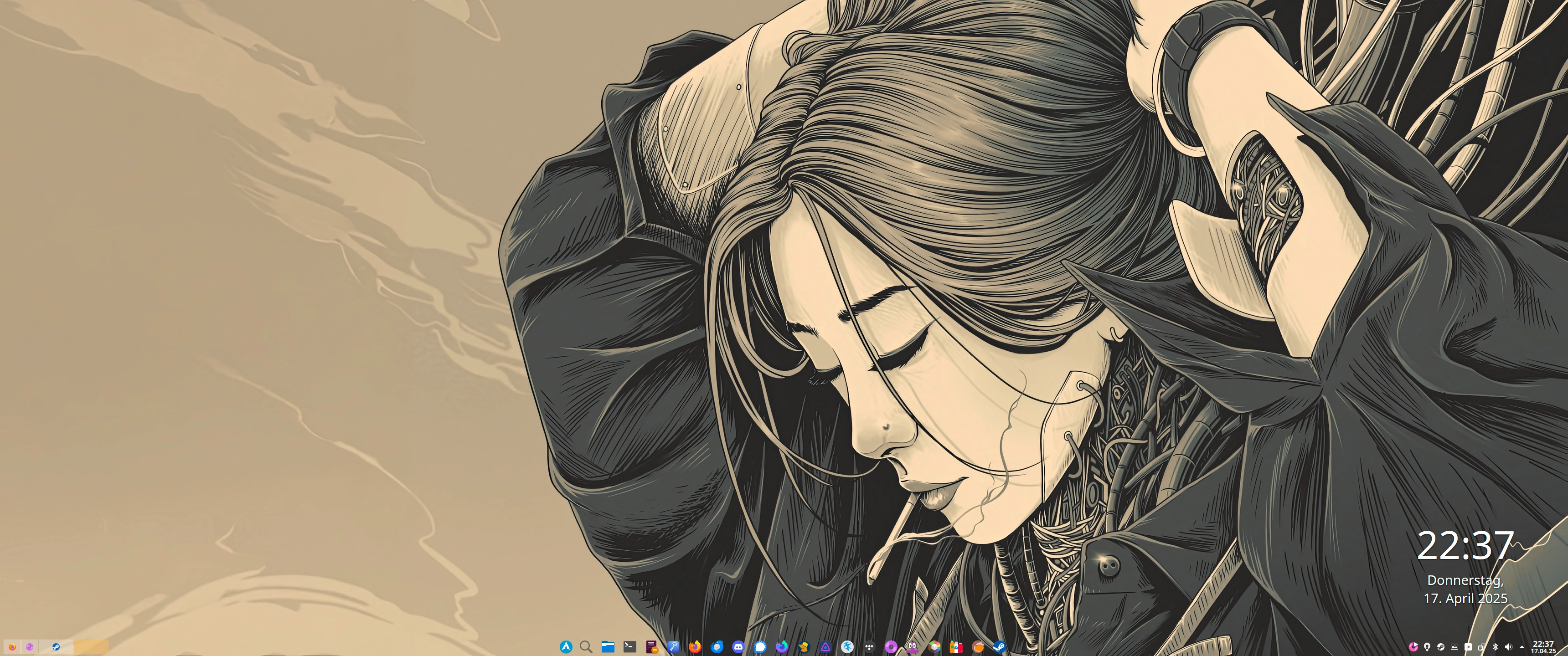
Task: Launch Steam from the center dock
Action: tap(1000, 647)
